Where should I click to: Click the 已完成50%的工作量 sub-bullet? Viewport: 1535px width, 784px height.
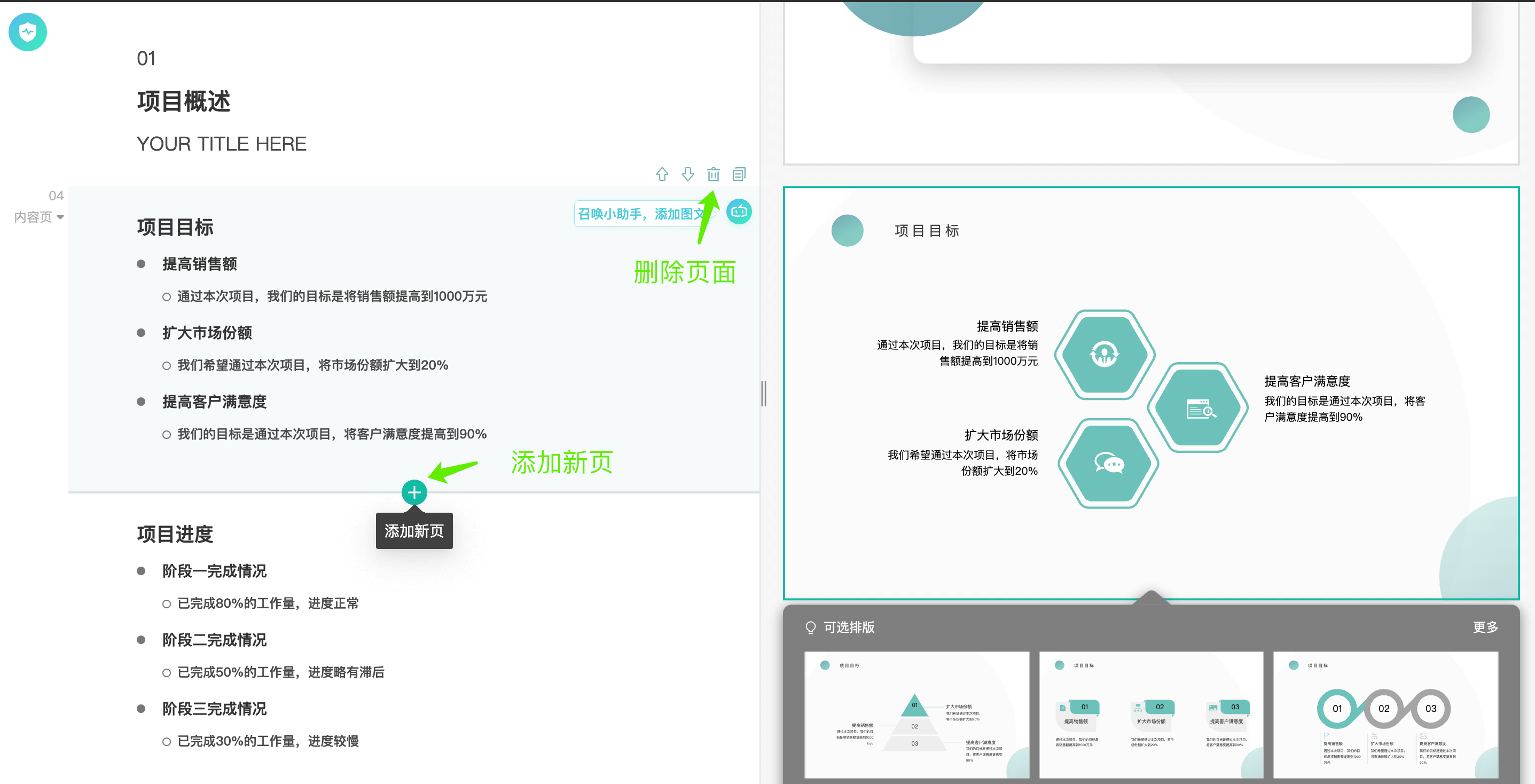pos(280,672)
